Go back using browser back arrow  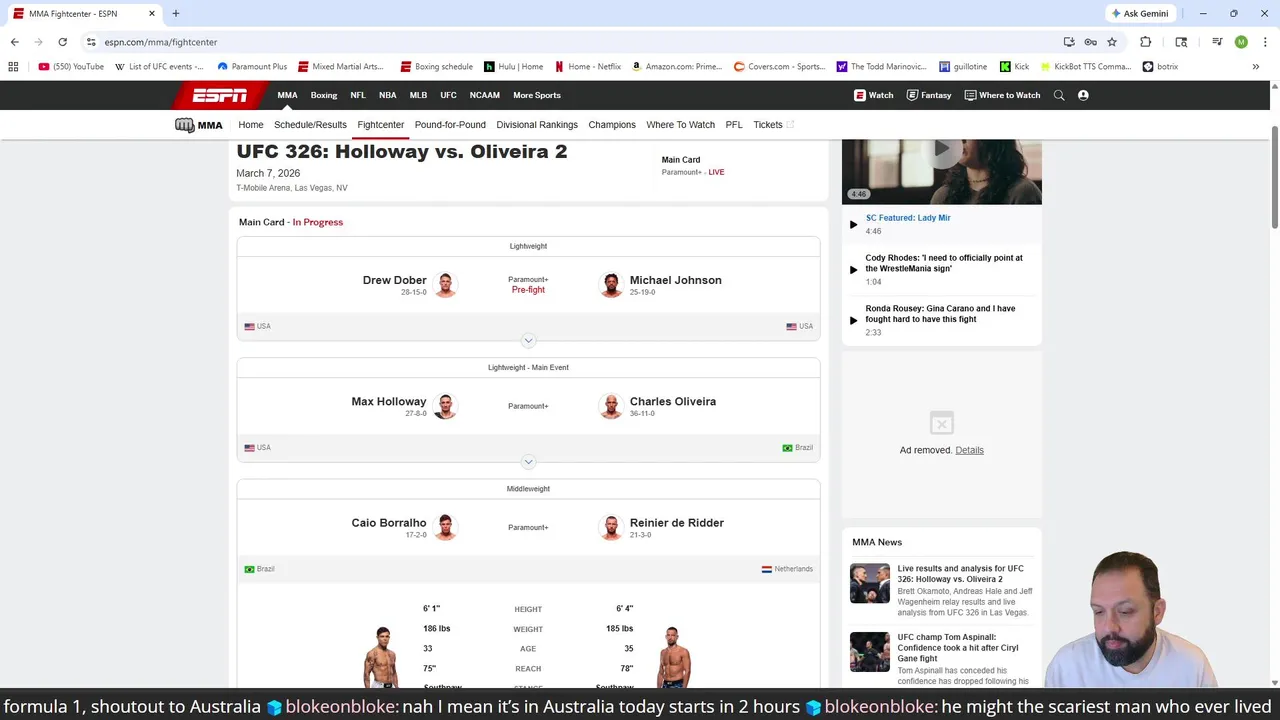point(14,42)
